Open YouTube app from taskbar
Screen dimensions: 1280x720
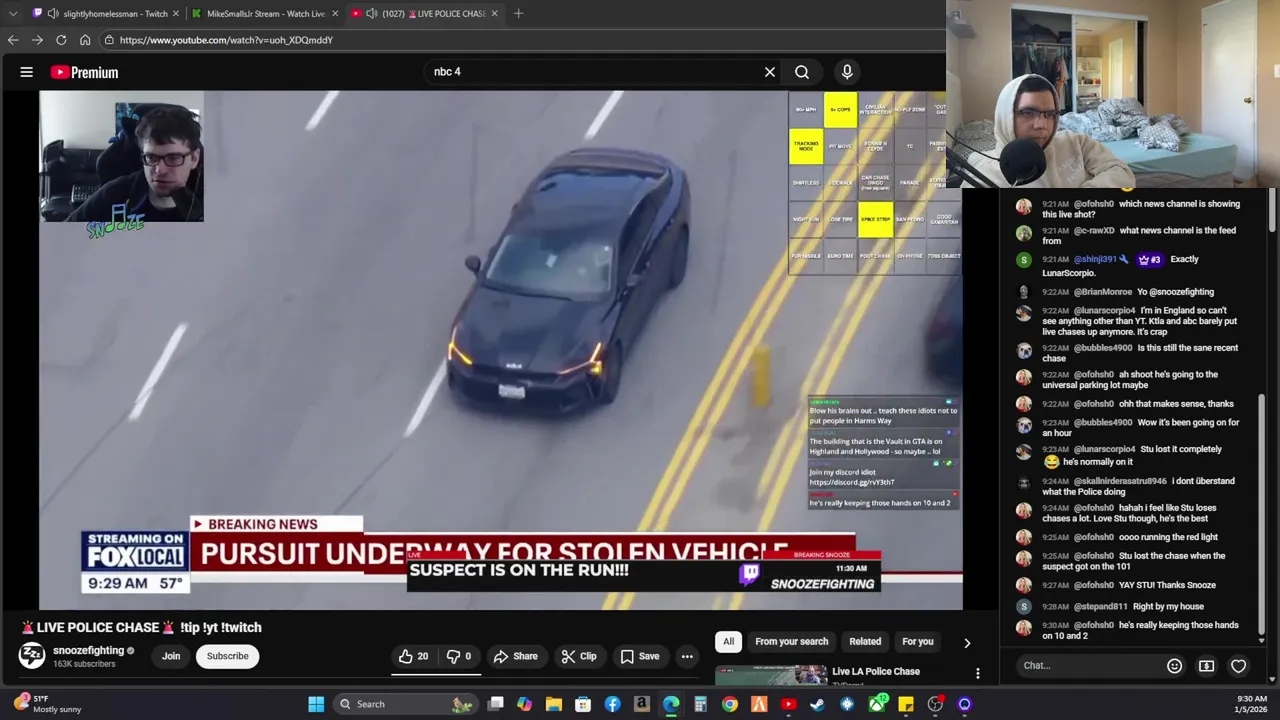[x=788, y=704]
